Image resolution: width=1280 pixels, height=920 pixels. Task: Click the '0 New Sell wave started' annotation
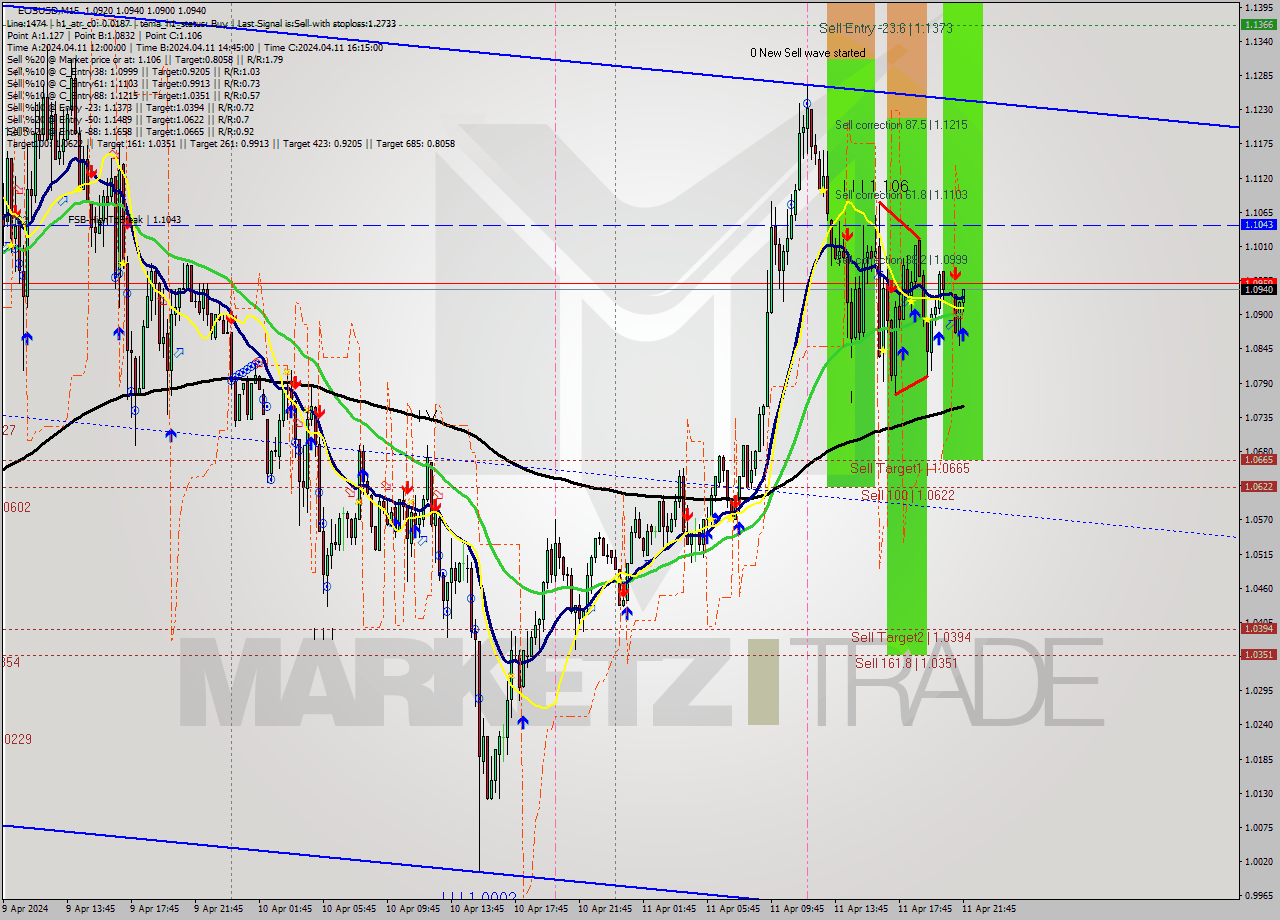808,53
